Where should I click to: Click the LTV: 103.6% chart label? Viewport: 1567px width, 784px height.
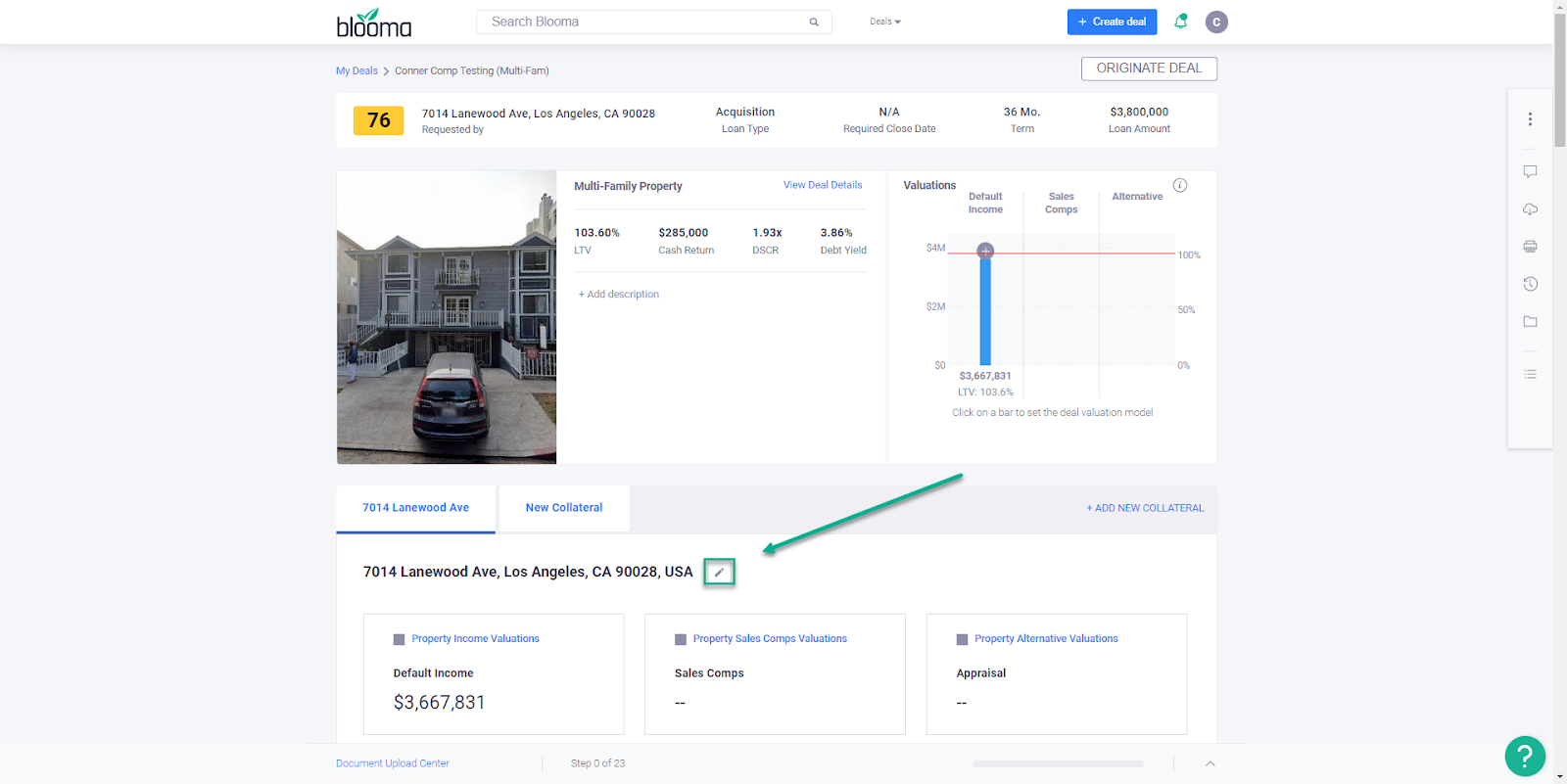coord(985,392)
